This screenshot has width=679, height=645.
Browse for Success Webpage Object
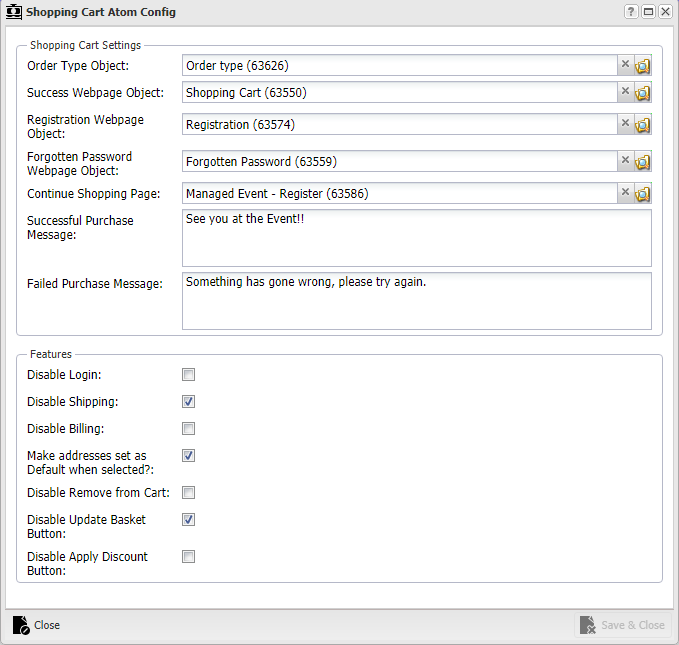(x=643, y=93)
